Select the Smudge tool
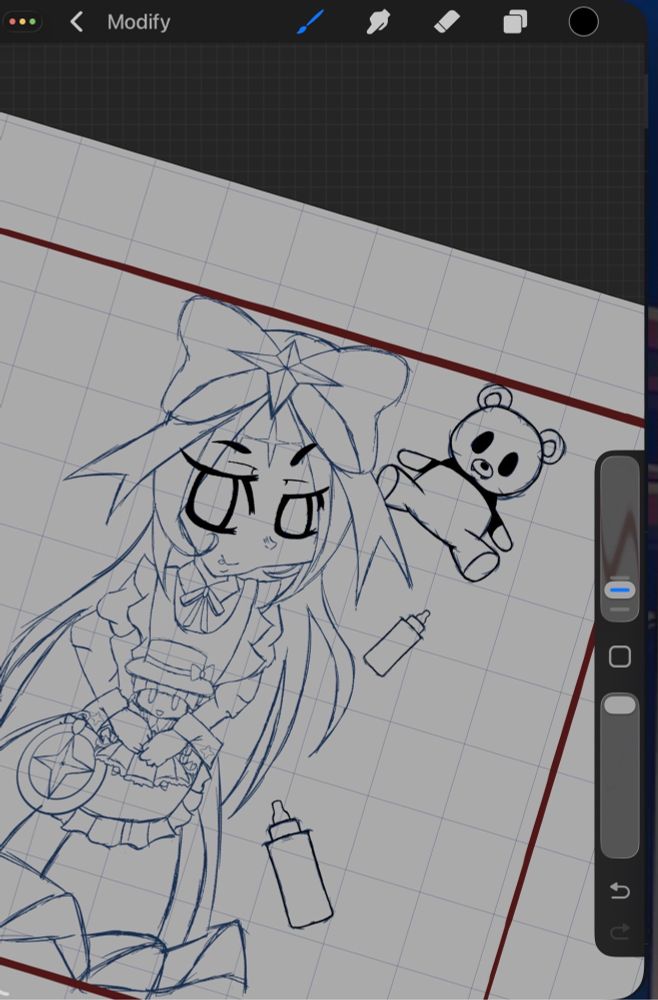 (x=378, y=22)
